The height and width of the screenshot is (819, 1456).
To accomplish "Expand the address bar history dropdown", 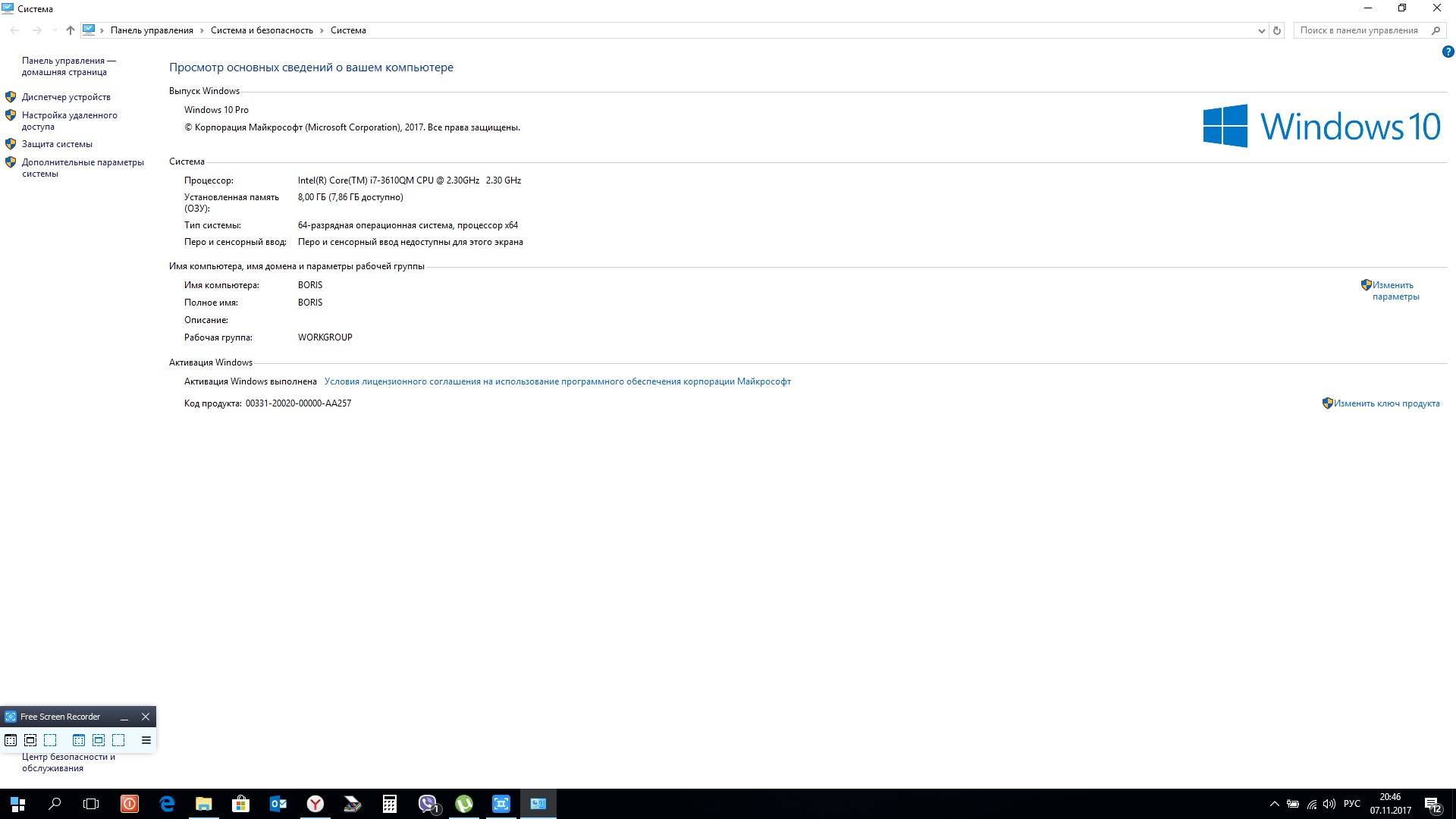I will click(1261, 30).
